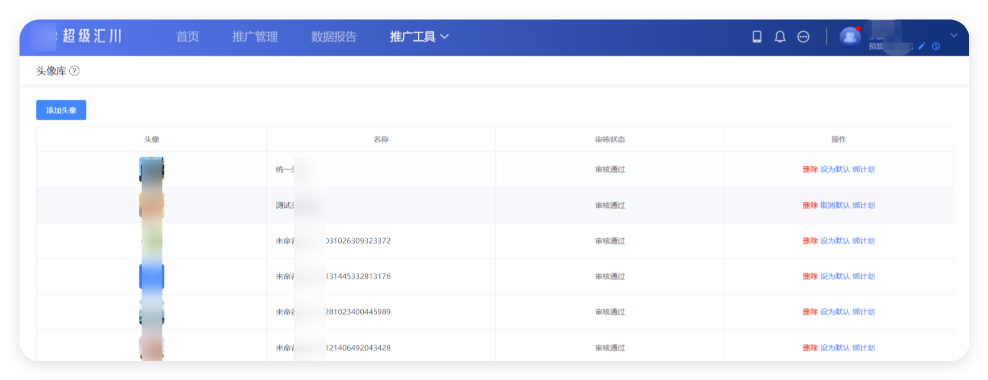988x380 pixels.
Task: Open 推广管理 in the top navigation
Action: pos(255,37)
